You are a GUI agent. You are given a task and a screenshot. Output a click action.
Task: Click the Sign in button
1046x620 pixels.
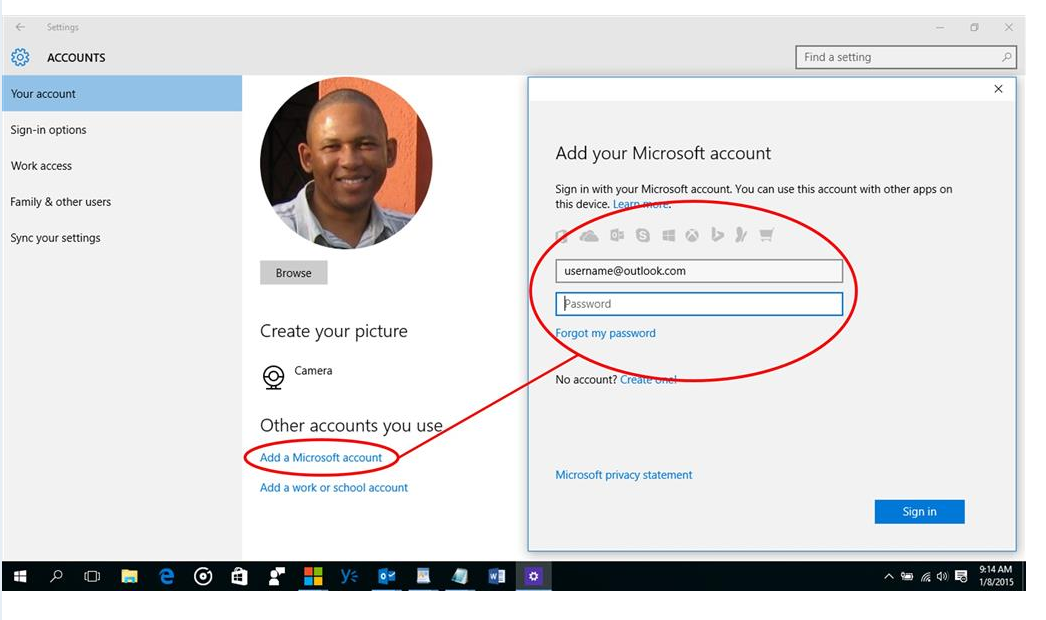coord(919,512)
